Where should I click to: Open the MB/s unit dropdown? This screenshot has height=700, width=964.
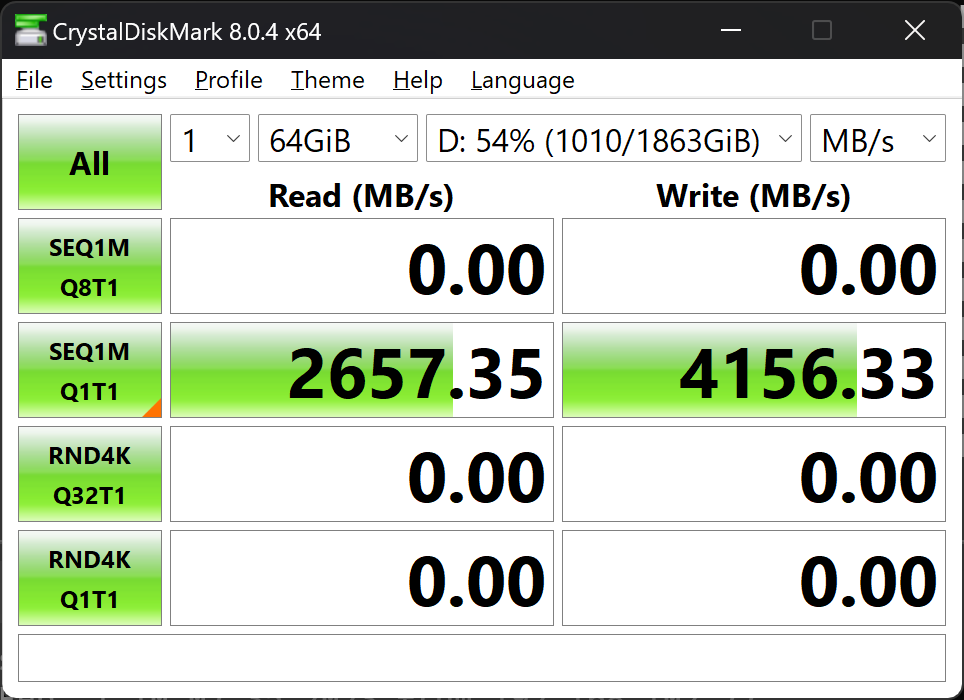pos(877,138)
